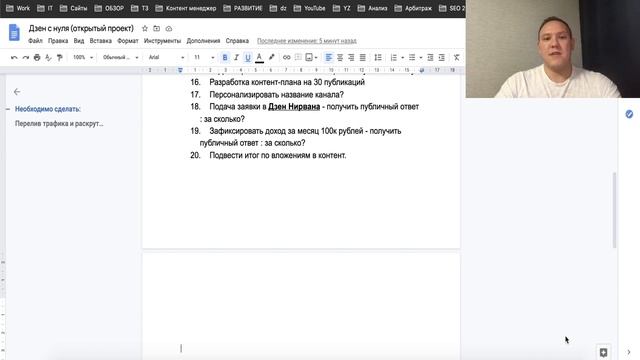This screenshot has width=640, height=360.
Task: Move document to a folder
Action: (x=157, y=29)
